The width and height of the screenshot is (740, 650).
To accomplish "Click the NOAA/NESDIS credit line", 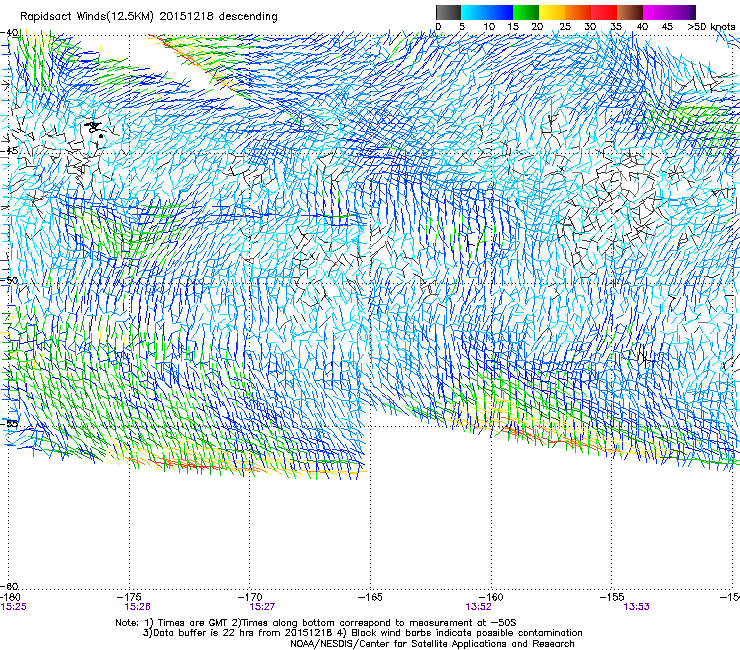I will [x=432, y=644].
